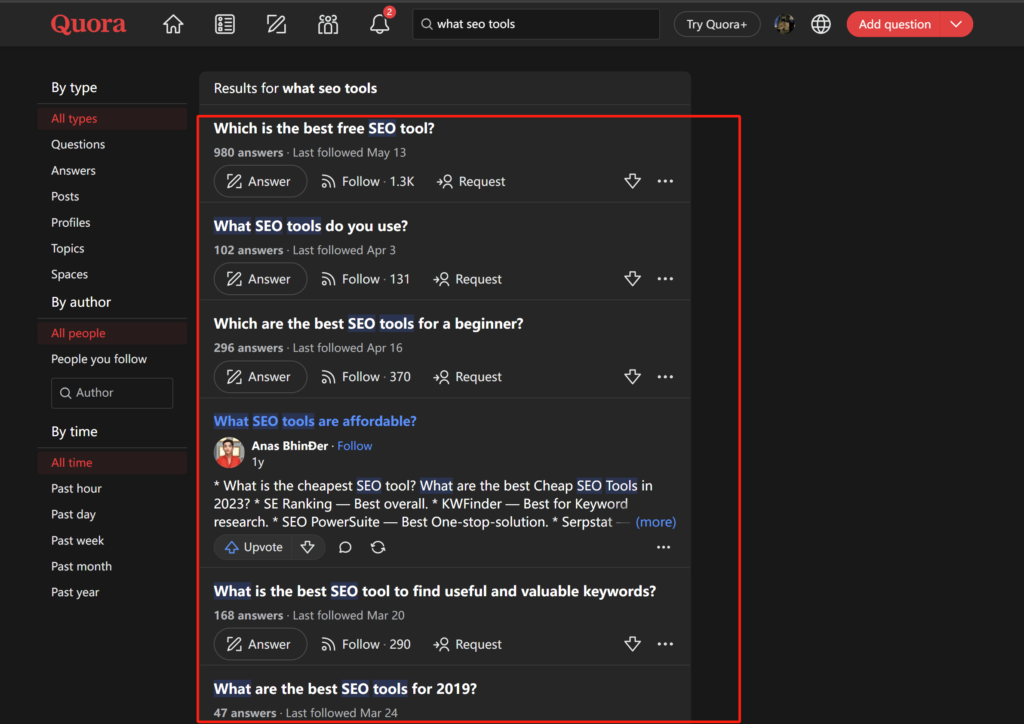Open 'best SEO tools for a beginner' question
The height and width of the screenshot is (724, 1024).
click(368, 324)
